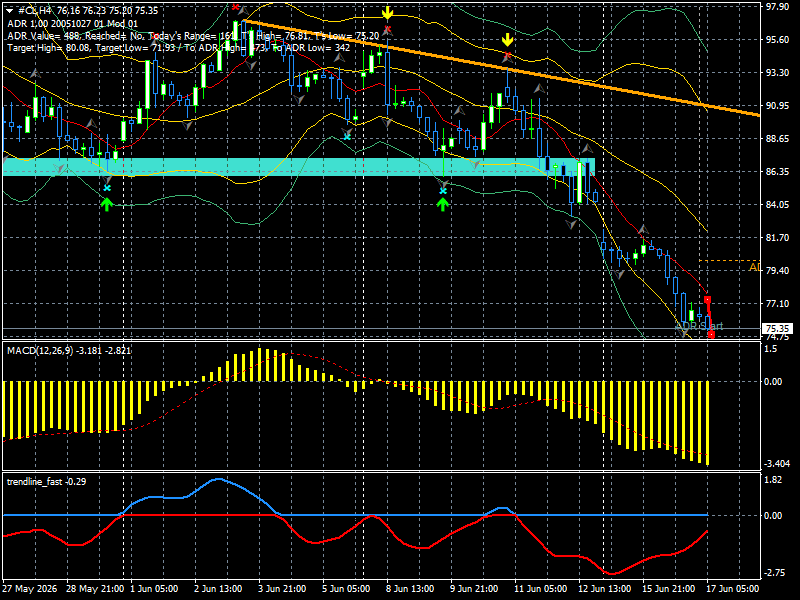800x600 pixels.
Task: Click the cyan X marker above the left green arrow
Action: pyautogui.click(x=107, y=188)
